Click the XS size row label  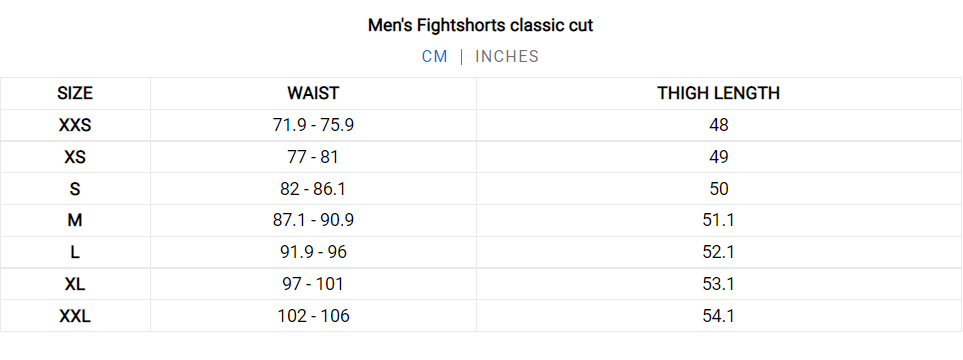[75, 157]
